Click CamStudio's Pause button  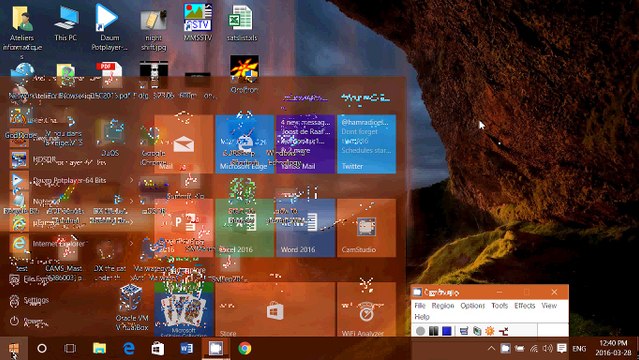tap(434, 331)
